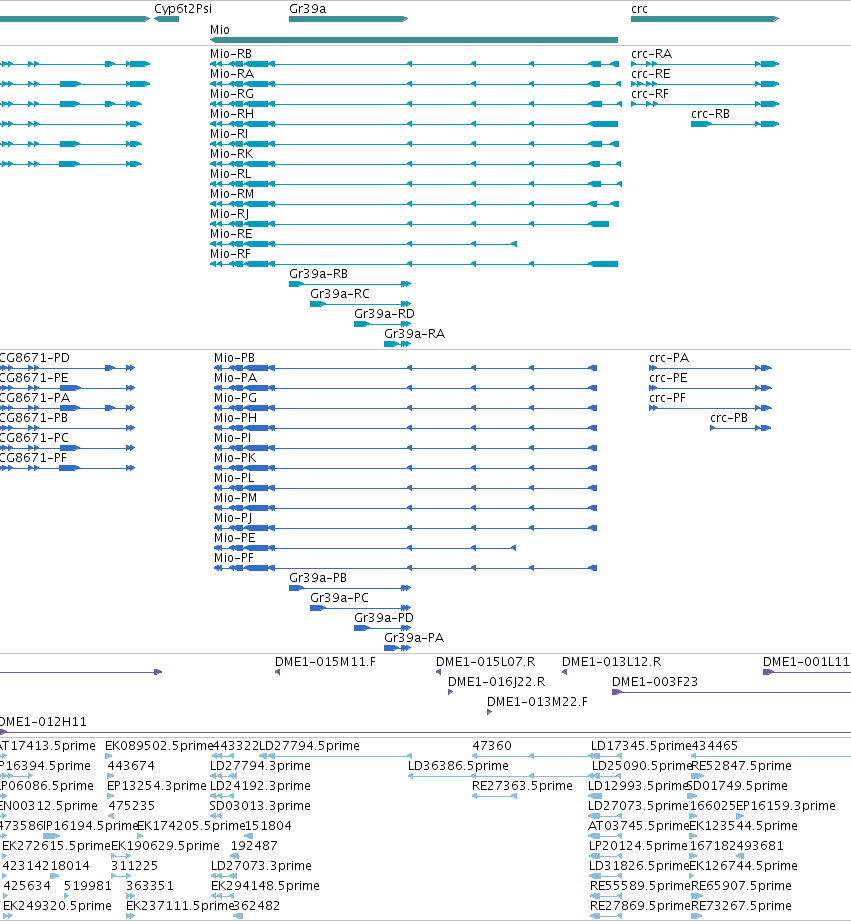Click the CG8671-PC protein label
This screenshot has width=851, height=921.
point(34,438)
